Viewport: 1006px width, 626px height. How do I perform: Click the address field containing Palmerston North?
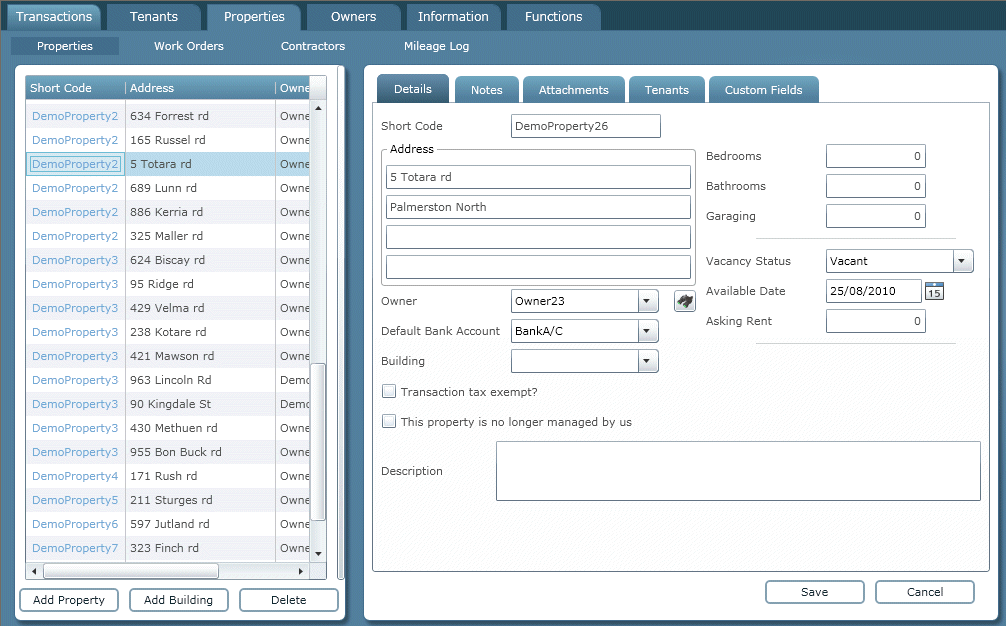click(x=538, y=207)
